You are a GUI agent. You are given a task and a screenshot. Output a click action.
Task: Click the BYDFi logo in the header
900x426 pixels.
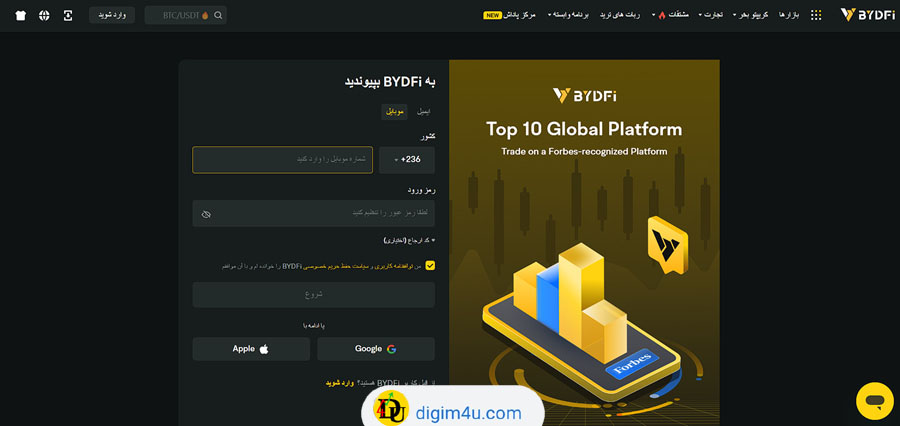coord(867,15)
